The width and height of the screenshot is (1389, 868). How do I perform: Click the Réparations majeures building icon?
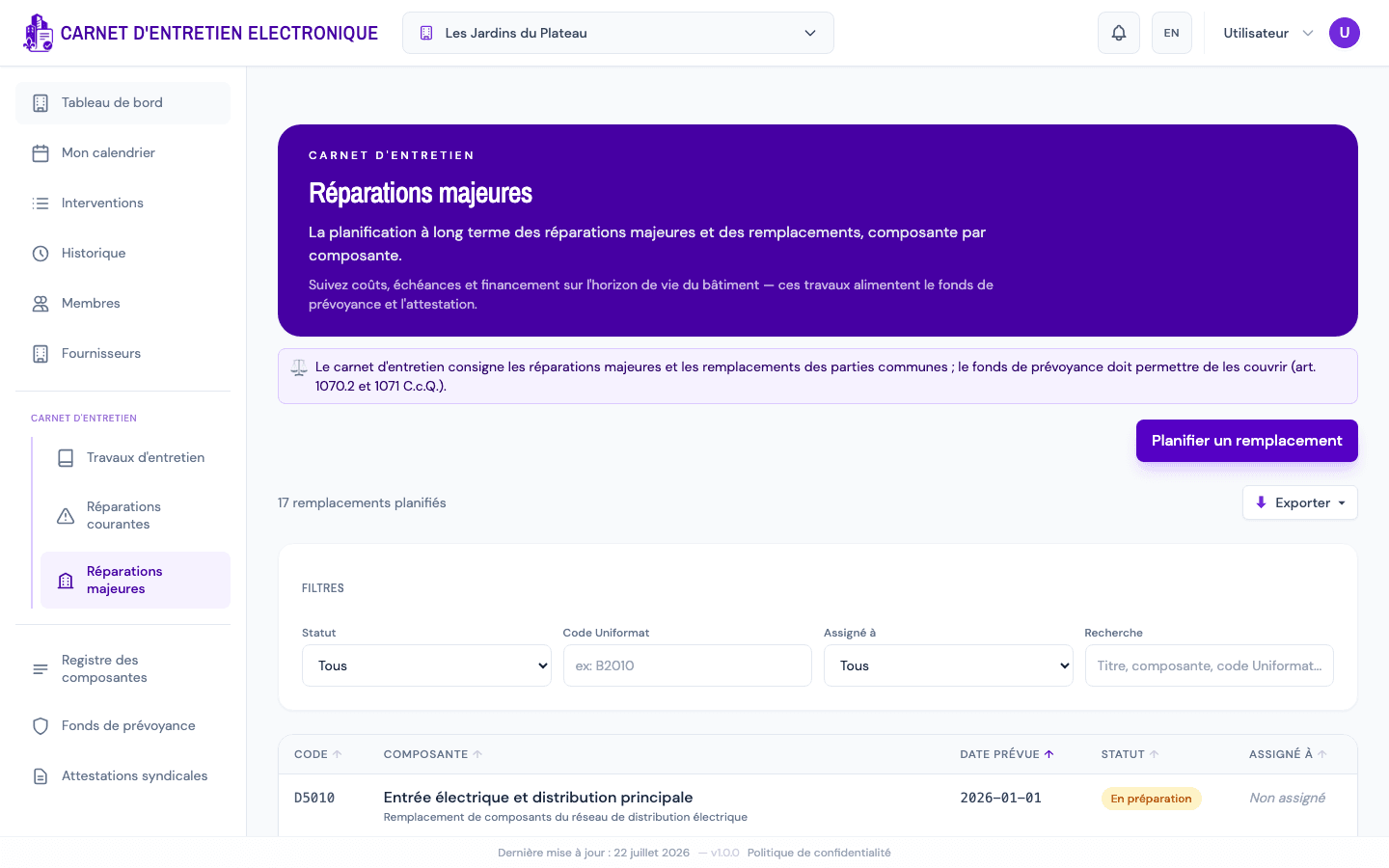coord(66,581)
